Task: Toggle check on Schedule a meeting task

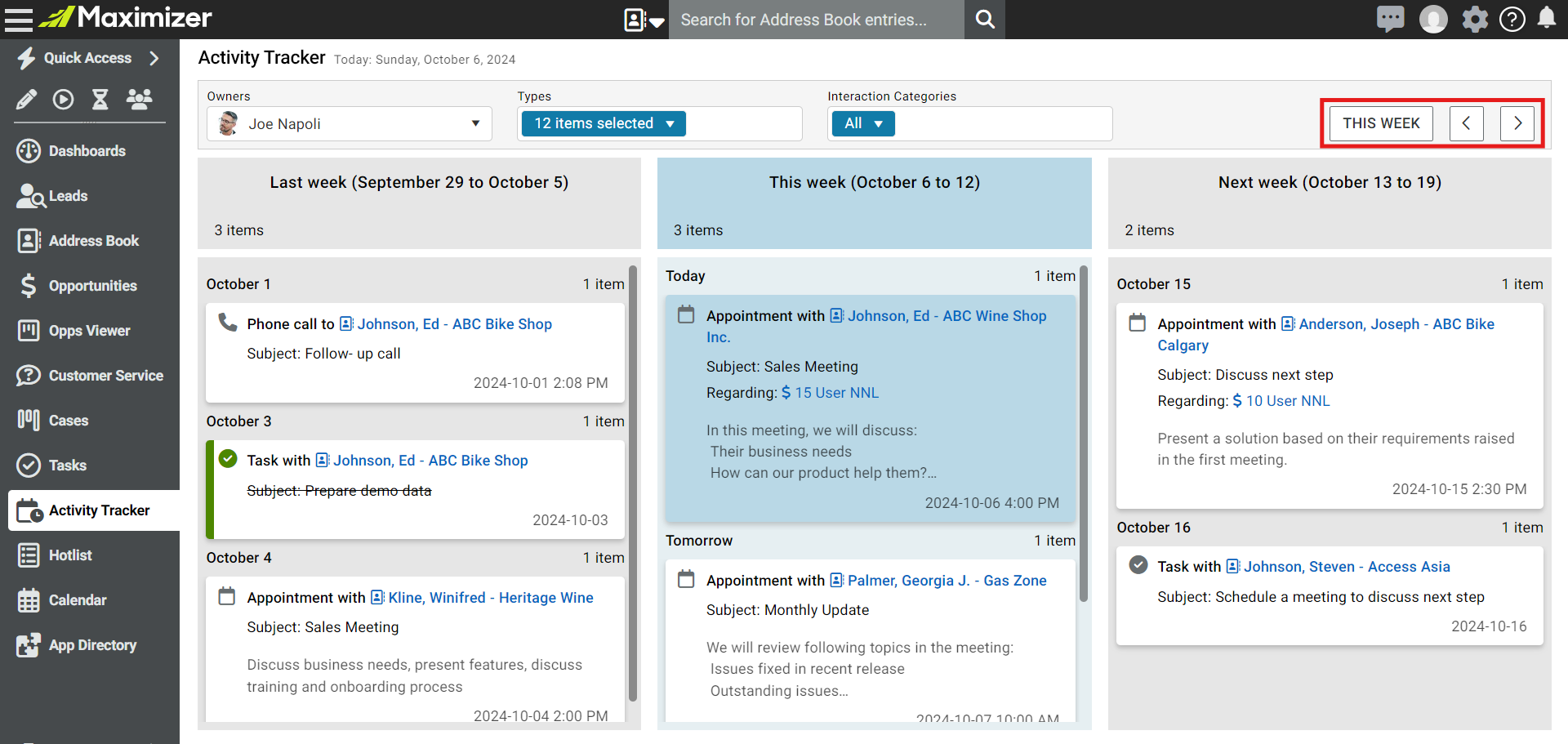Action: point(1138,565)
